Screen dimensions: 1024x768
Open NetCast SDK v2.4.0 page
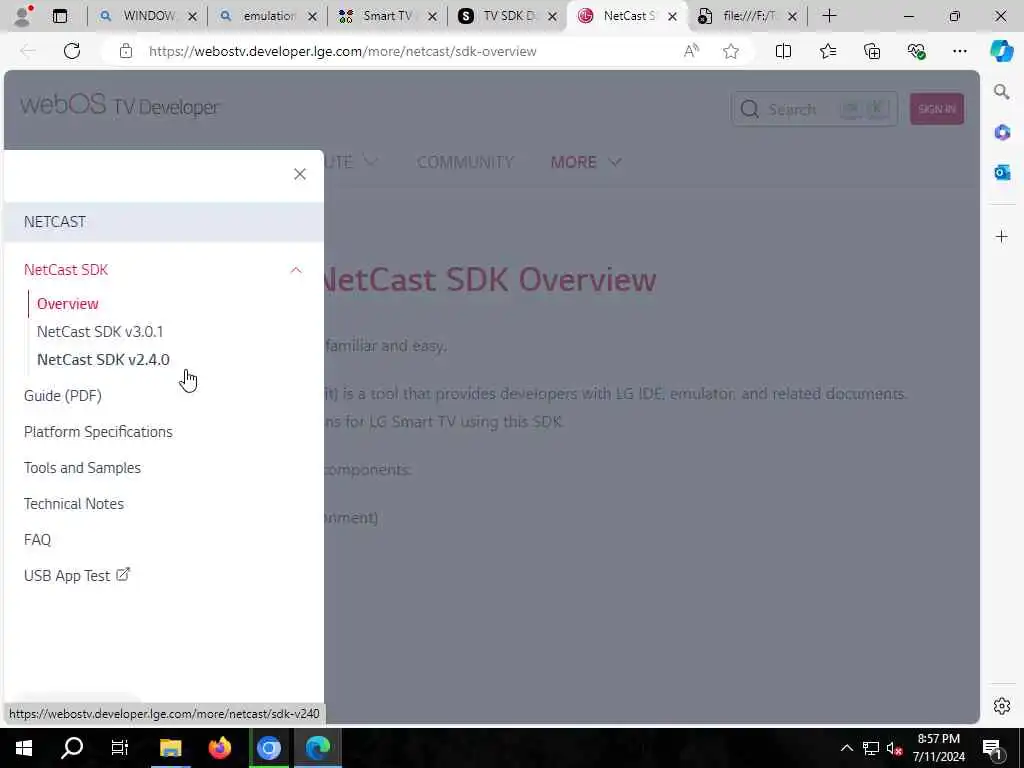103,360
